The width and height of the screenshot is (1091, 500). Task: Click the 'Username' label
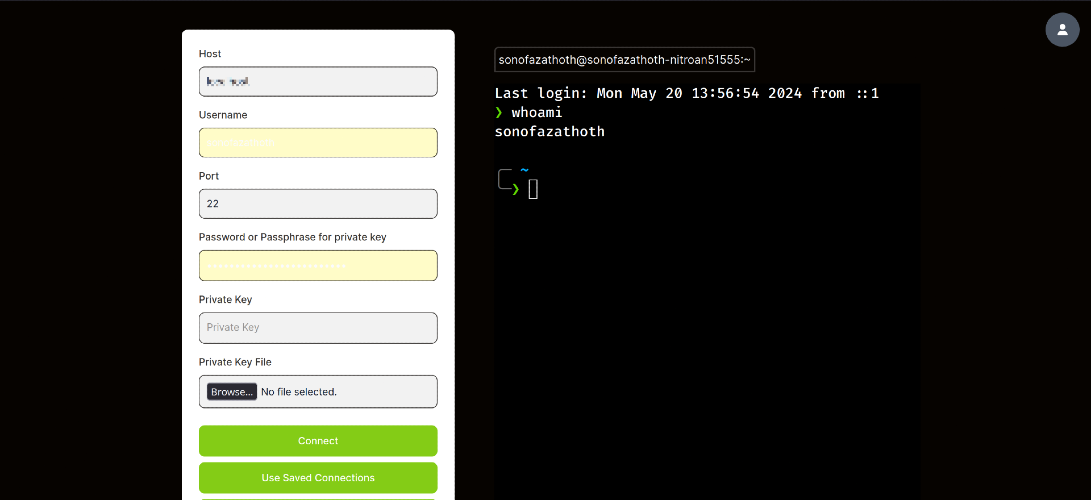223,115
